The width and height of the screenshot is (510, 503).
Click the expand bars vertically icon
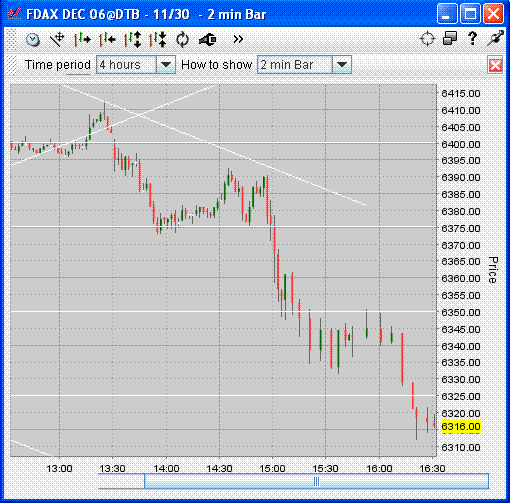(133, 40)
